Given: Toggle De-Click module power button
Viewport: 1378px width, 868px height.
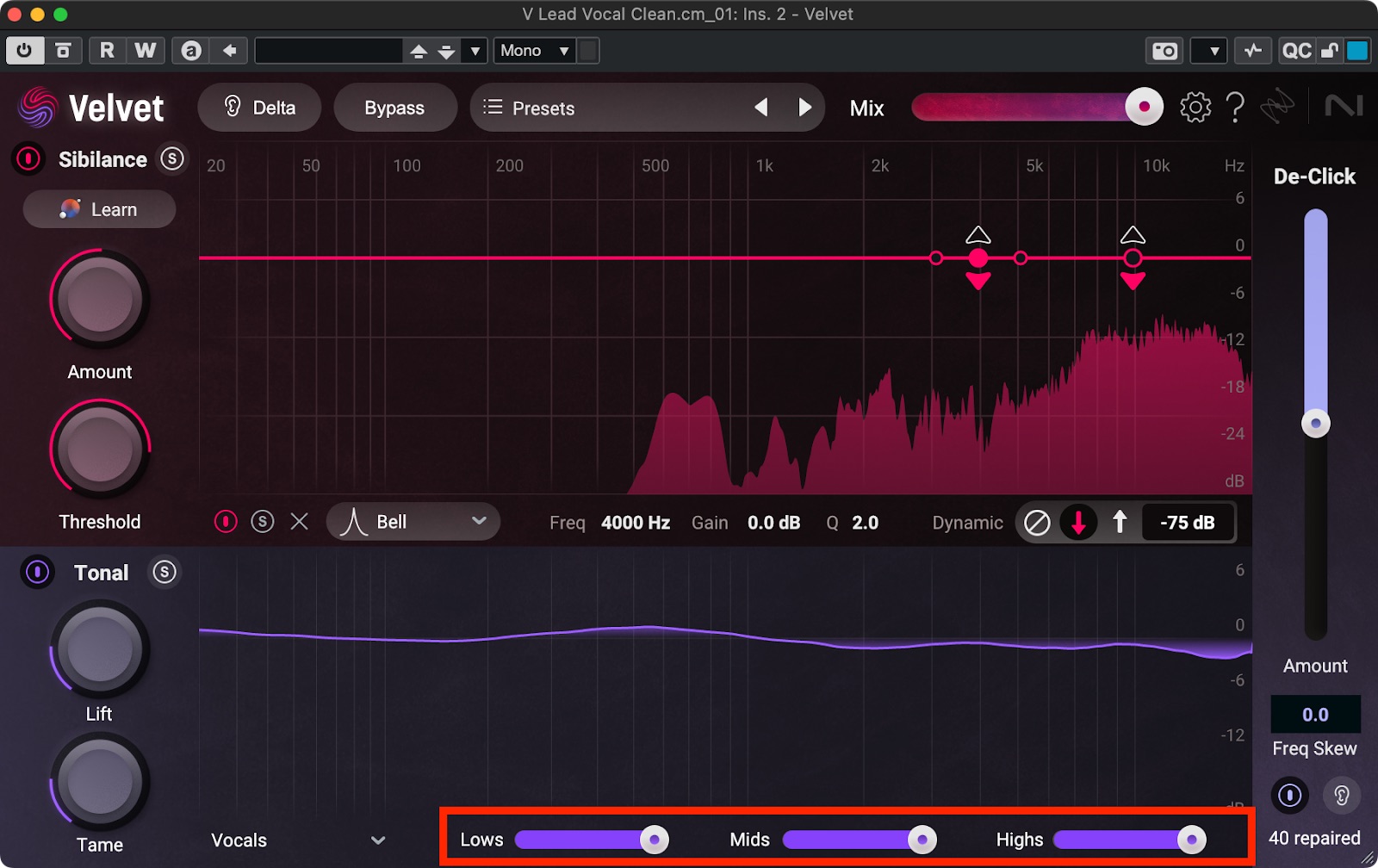Looking at the screenshot, I should click(1289, 795).
